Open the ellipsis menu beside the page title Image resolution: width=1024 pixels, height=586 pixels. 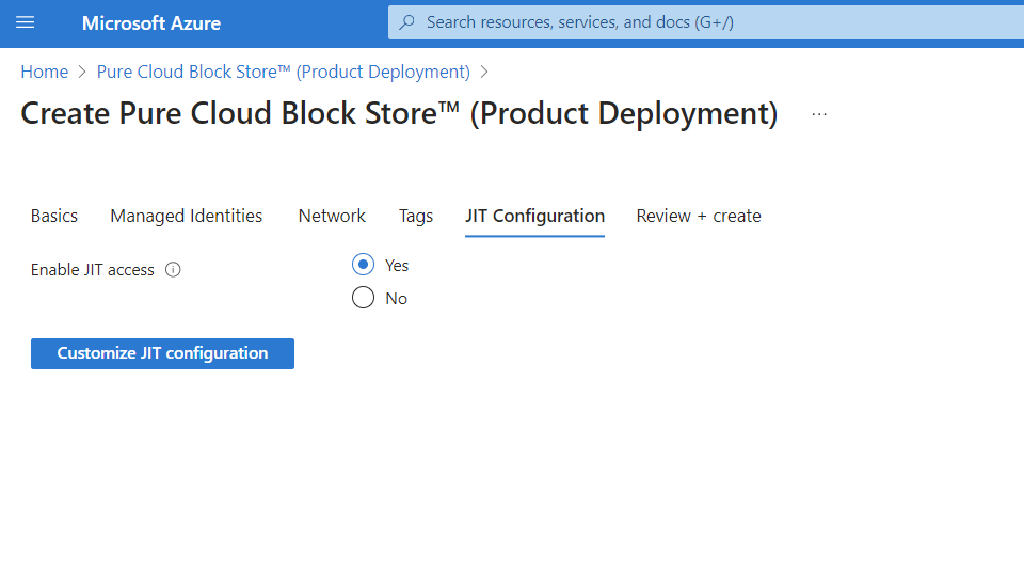tap(819, 113)
